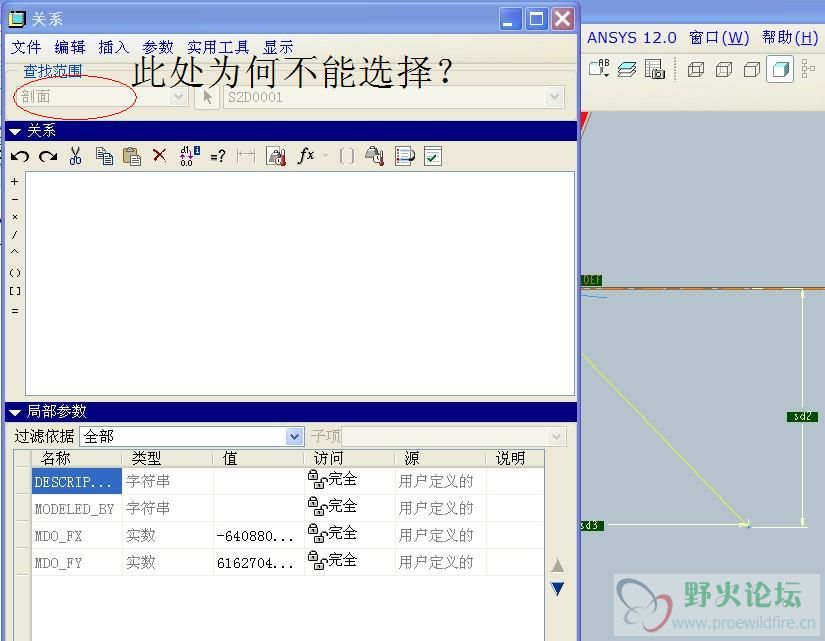This screenshot has width=825, height=641.
Task: Insert the plus operator
Action: point(15,182)
